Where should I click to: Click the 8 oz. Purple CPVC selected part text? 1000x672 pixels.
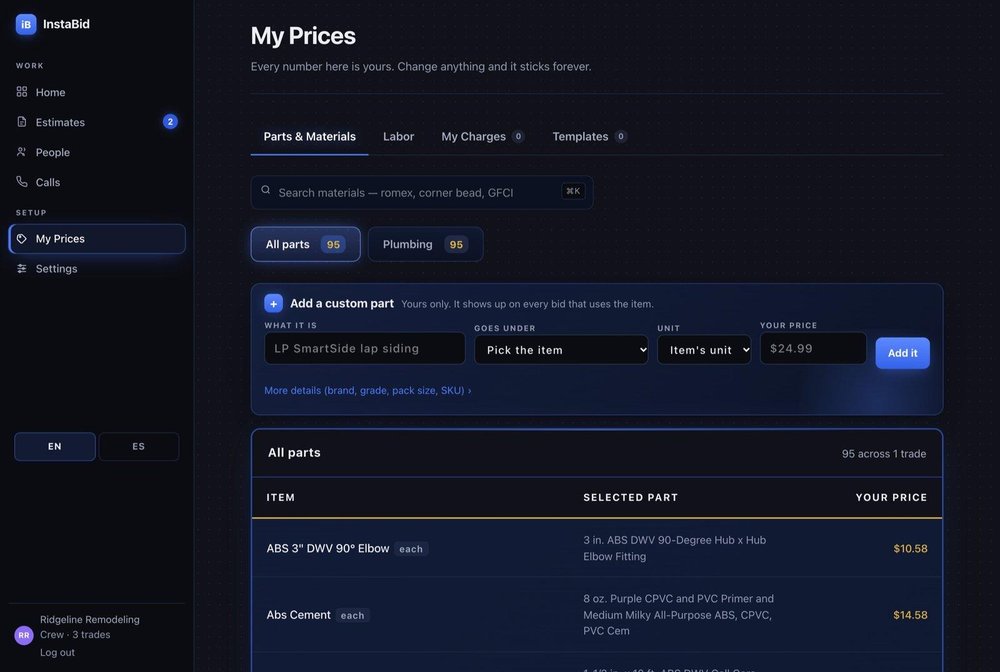679,615
